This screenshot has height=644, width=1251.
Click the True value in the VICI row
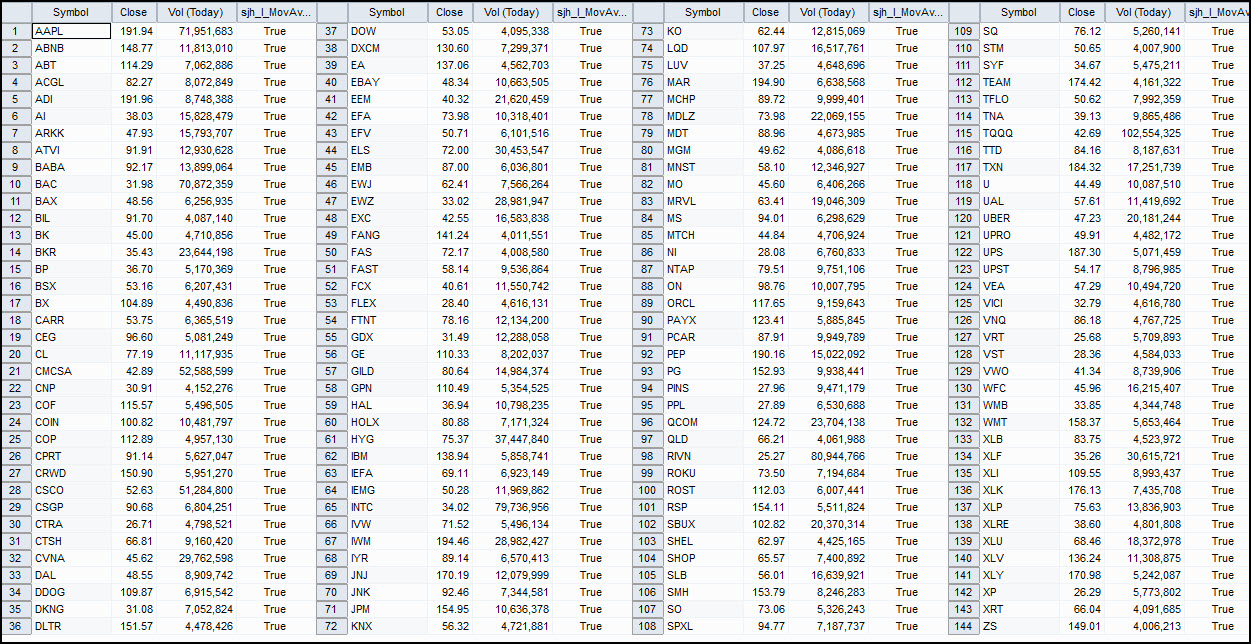coord(1217,303)
